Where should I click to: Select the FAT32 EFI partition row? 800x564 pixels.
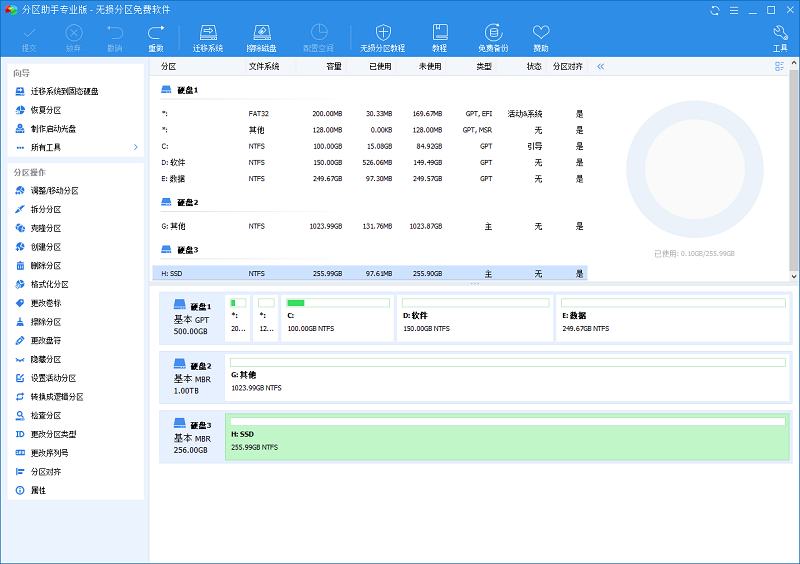pyautogui.click(x=370, y=114)
